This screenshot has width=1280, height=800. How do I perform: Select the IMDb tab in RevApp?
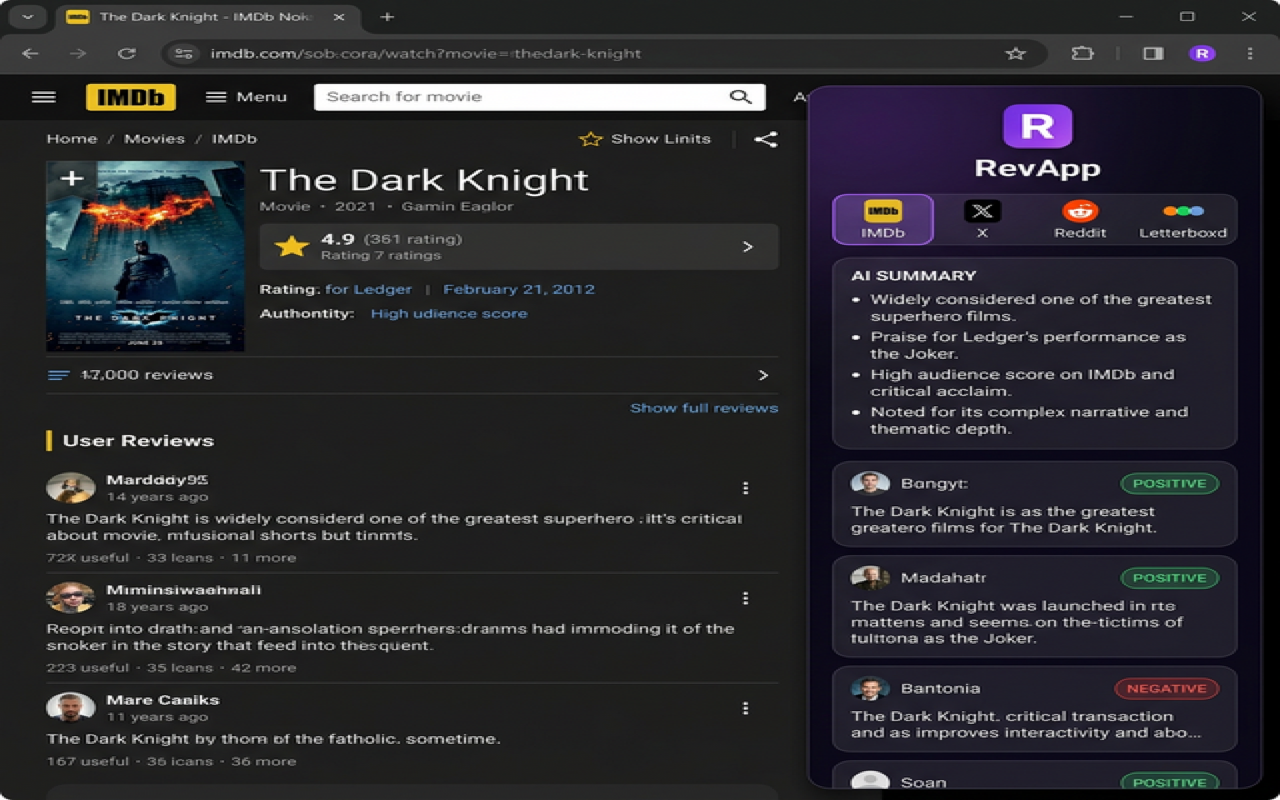click(883, 219)
